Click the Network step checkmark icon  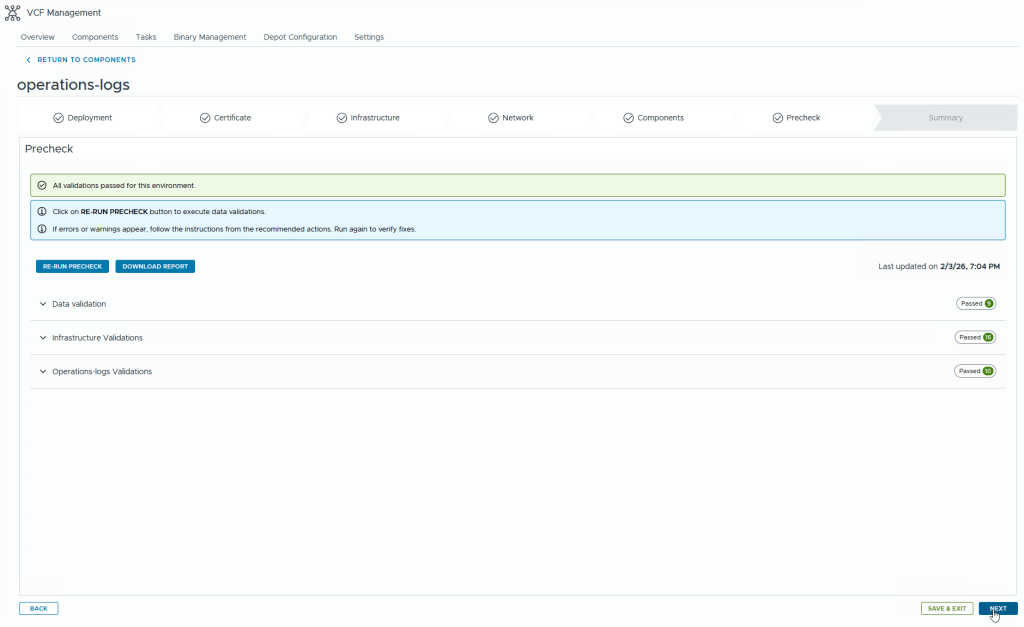coord(493,118)
